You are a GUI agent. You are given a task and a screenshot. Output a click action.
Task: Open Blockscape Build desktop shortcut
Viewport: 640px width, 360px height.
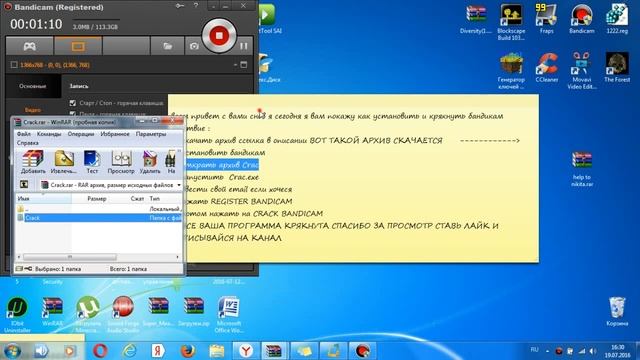coord(511,22)
